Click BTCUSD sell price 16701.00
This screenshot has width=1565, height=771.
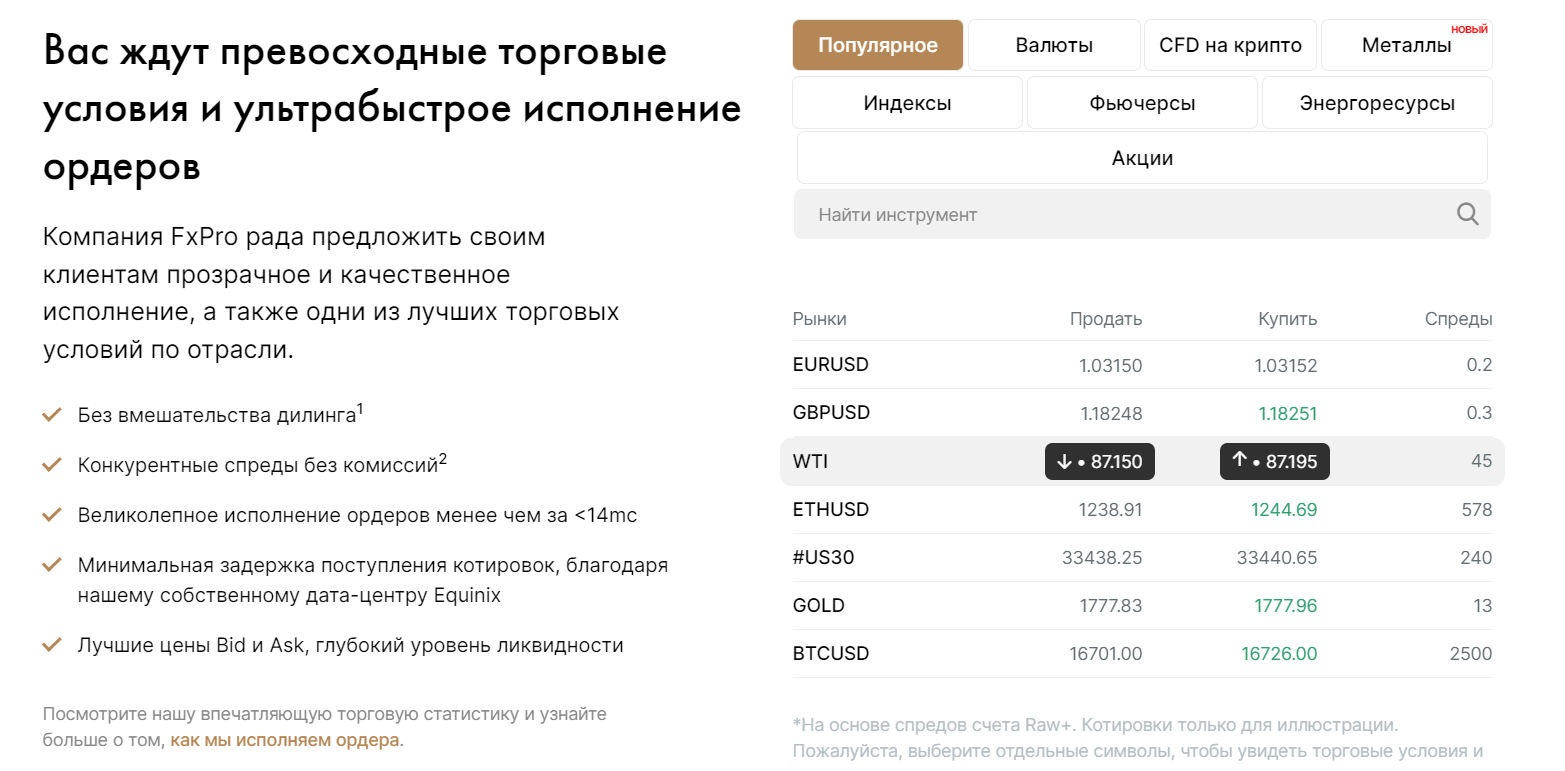pos(1106,654)
